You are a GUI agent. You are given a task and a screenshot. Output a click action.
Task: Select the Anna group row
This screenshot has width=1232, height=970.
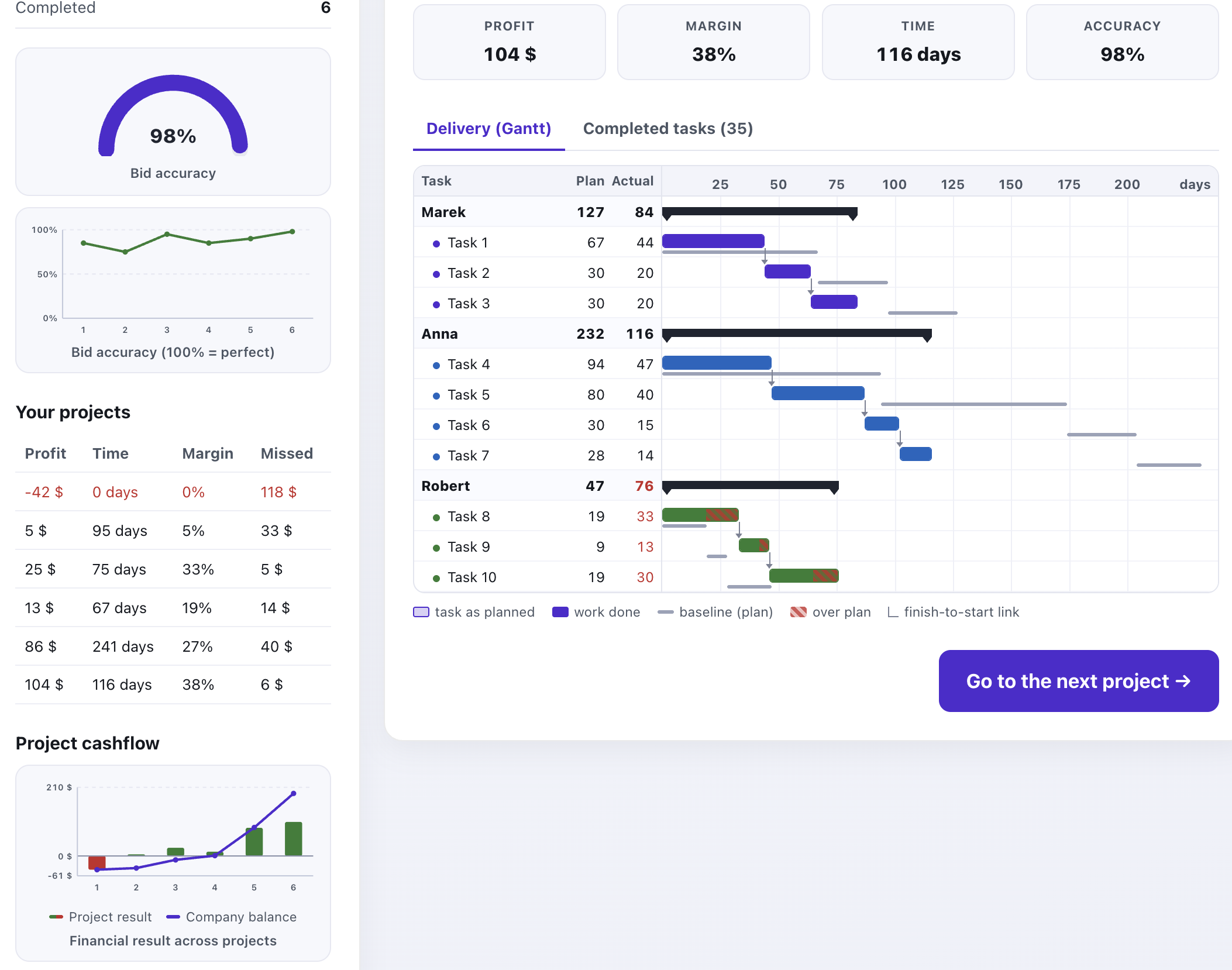[x=815, y=333]
